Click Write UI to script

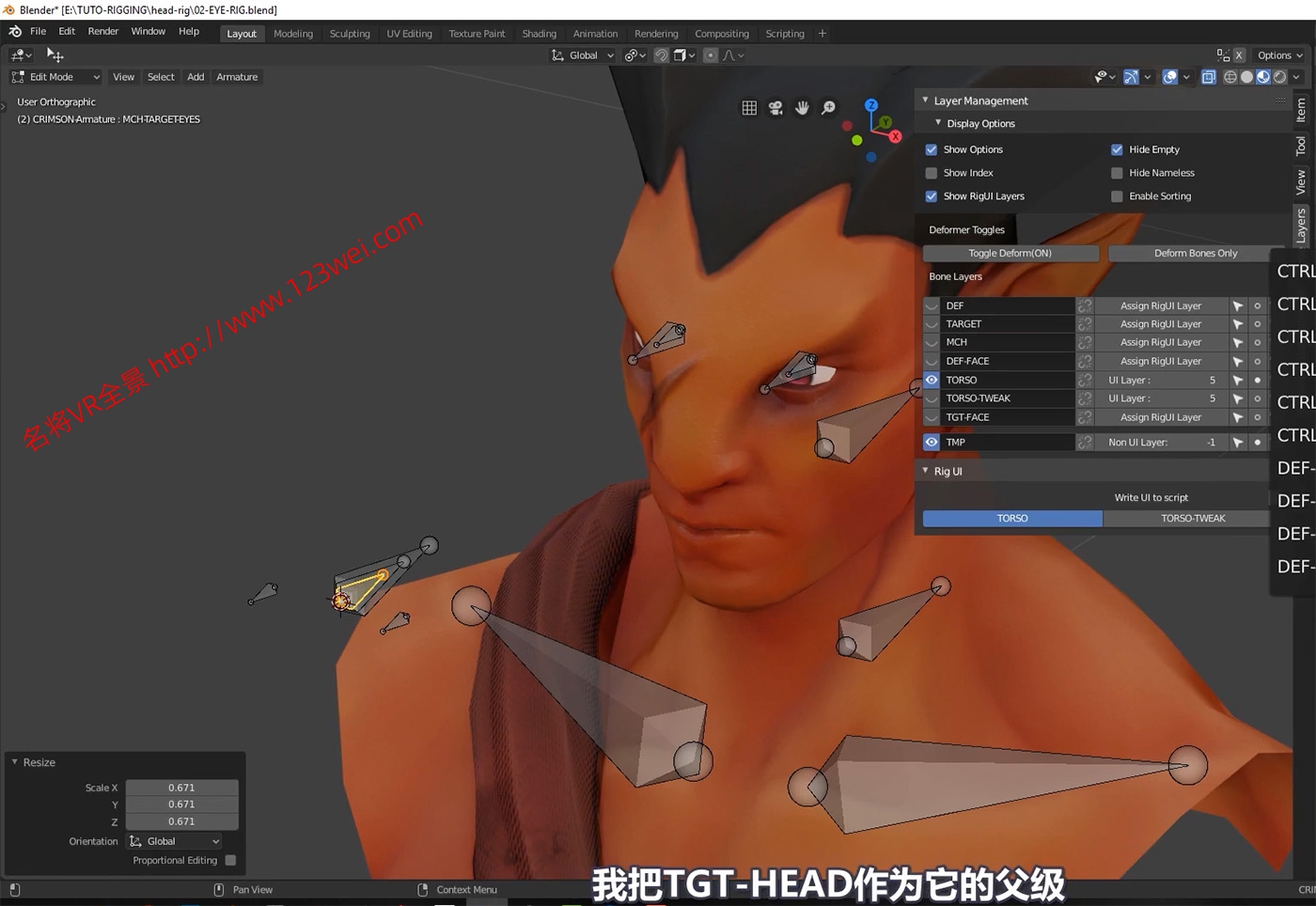click(1151, 497)
